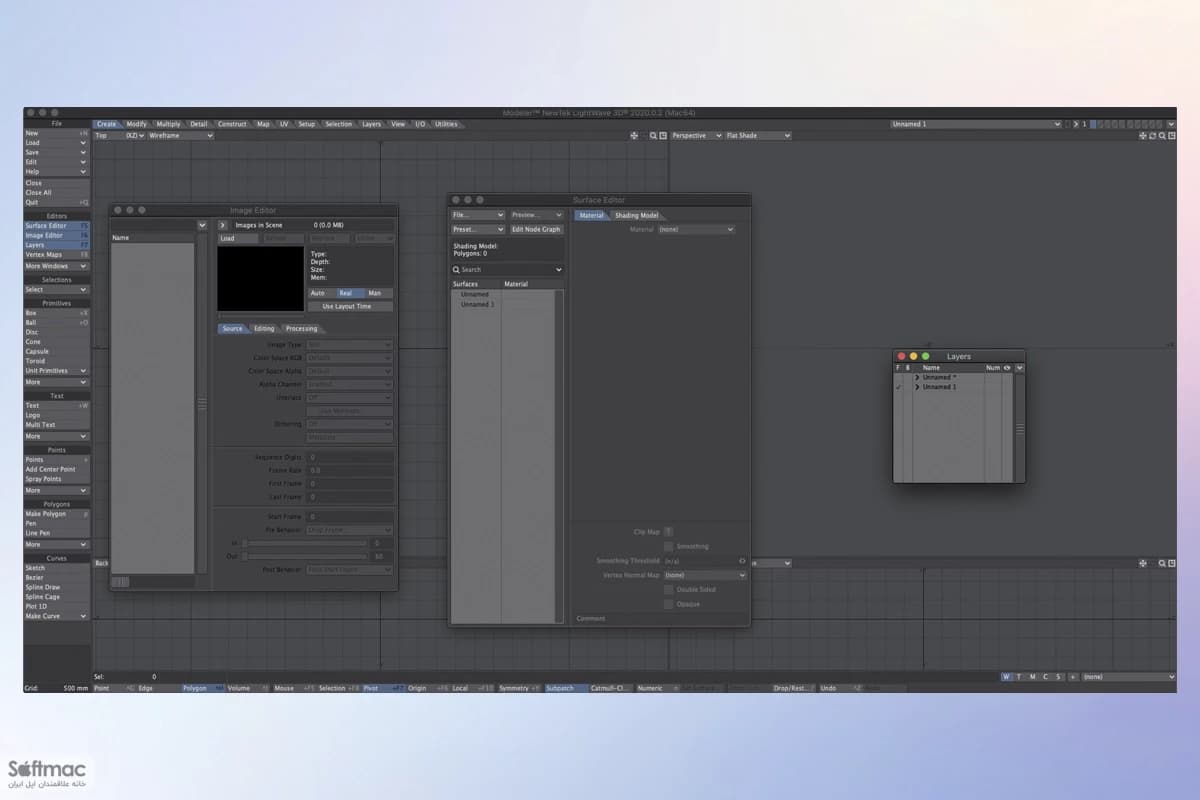
Task: Click the Make Polygon button
Action: (56, 514)
